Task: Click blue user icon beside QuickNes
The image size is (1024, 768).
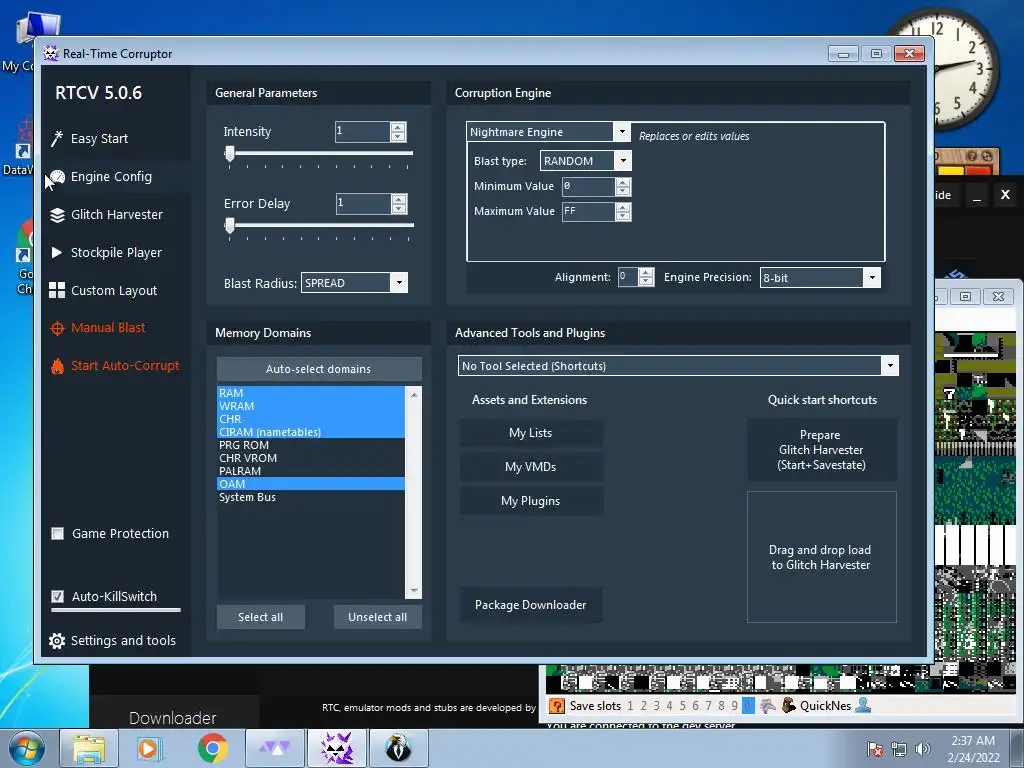Action: click(863, 705)
